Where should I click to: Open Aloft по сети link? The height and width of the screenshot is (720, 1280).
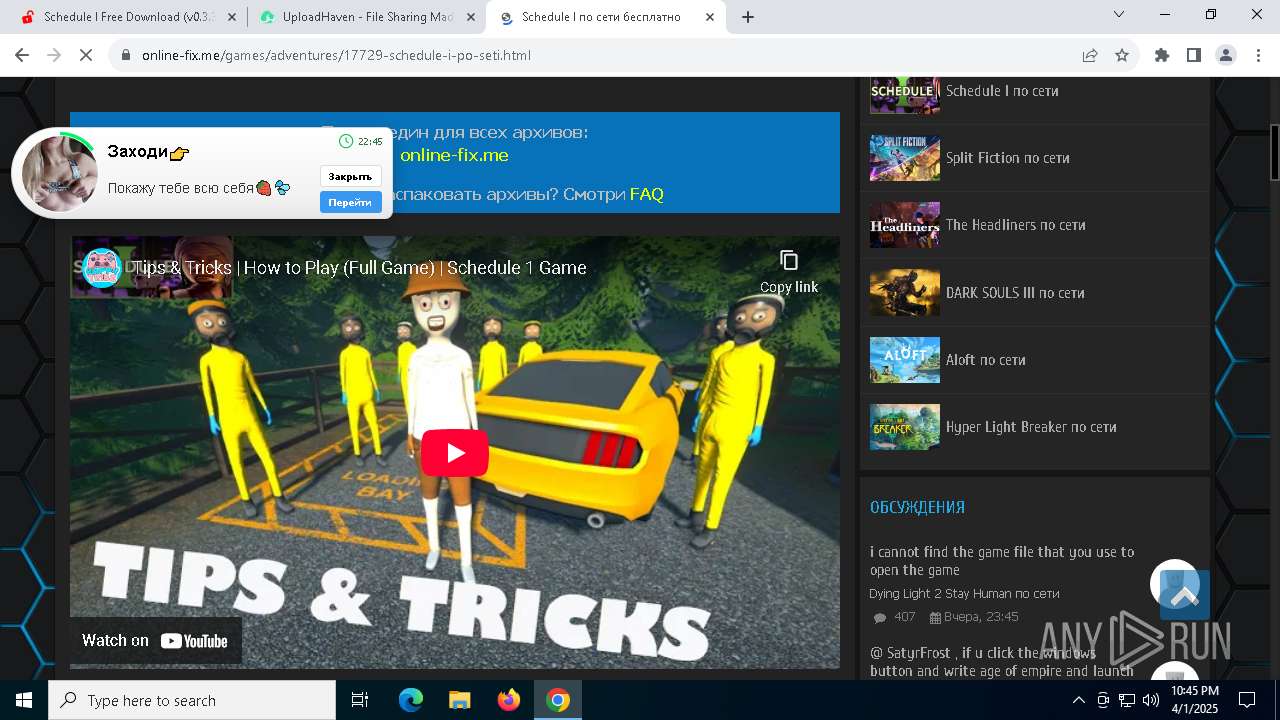point(986,360)
